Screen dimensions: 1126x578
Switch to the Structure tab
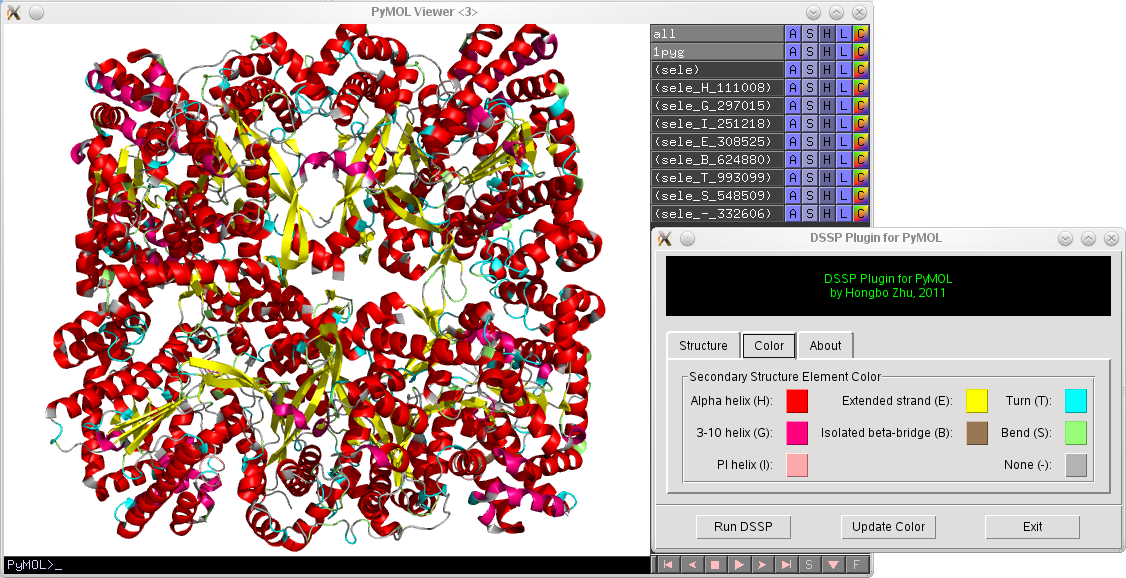[703, 346]
